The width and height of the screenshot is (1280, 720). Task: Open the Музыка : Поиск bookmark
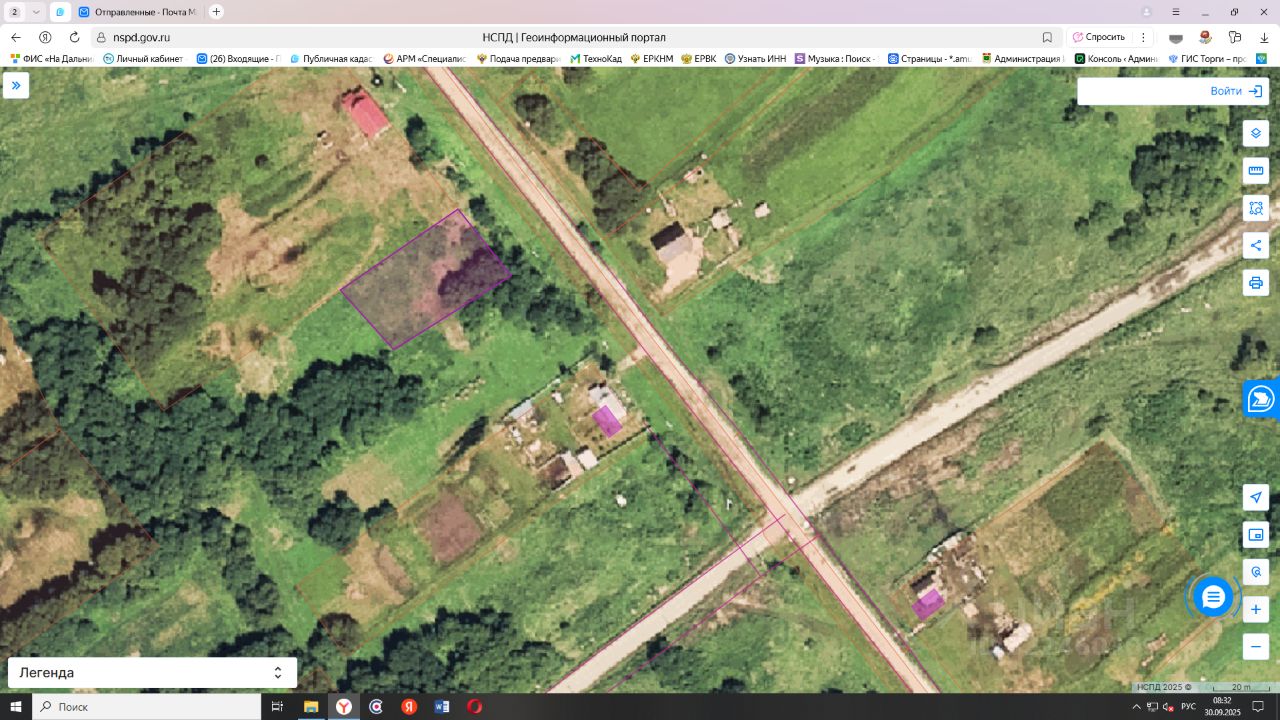click(x=837, y=59)
